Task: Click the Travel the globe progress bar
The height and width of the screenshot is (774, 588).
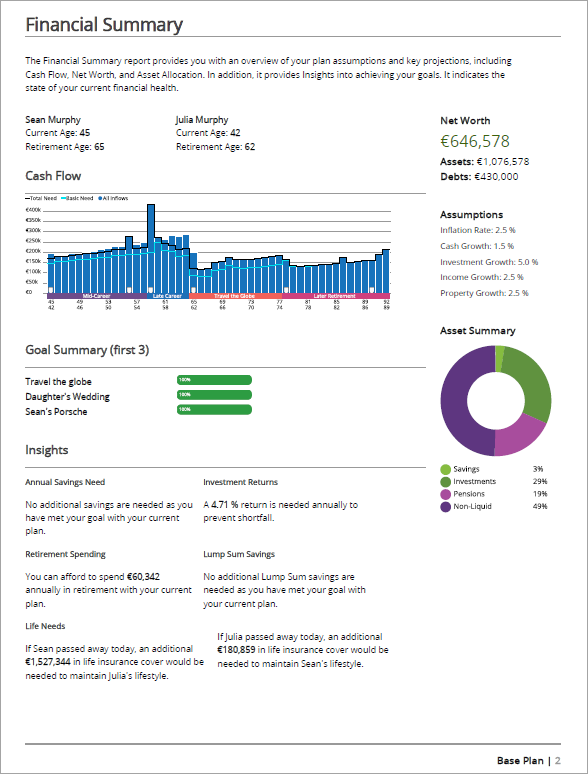Action: tap(214, 380)
